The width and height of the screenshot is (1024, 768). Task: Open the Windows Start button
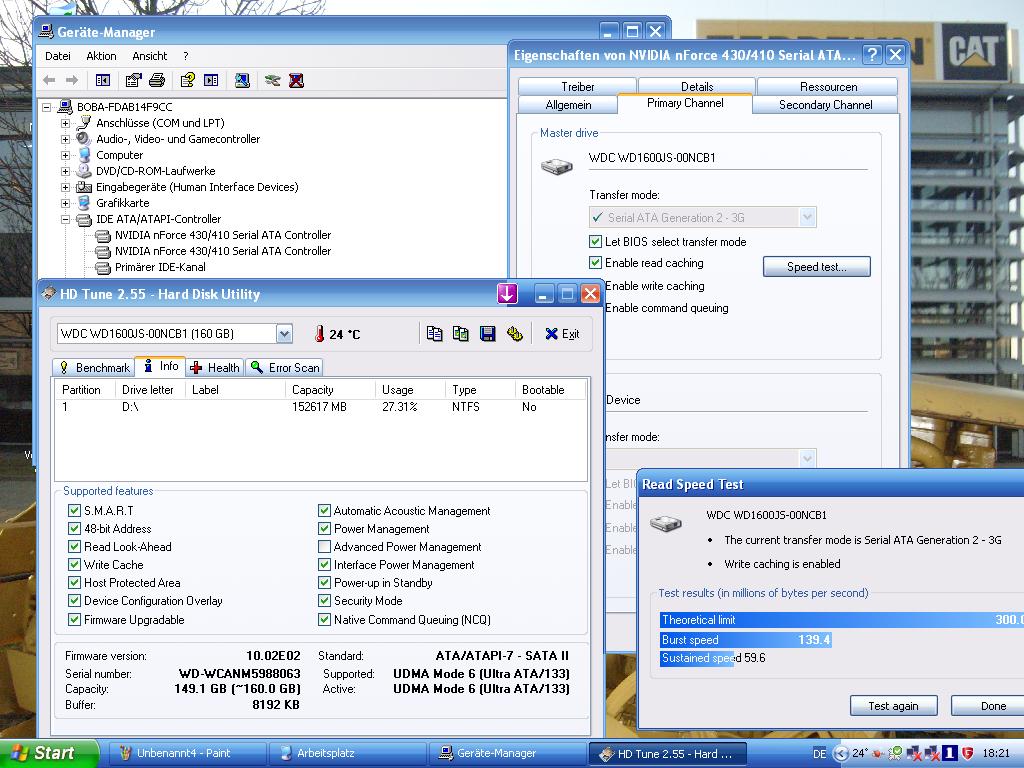pyautogui.click(x=49, y=753)
